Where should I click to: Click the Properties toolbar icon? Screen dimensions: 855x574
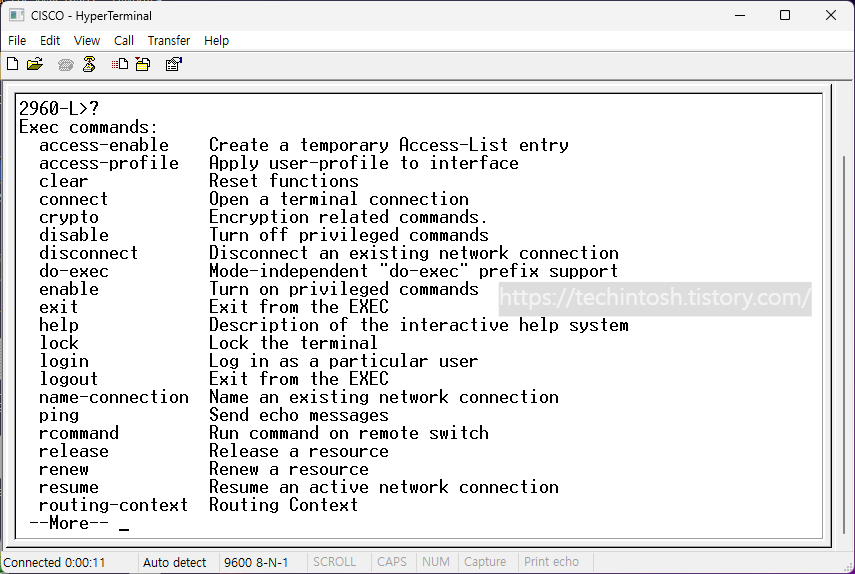(x=173, y=64)
